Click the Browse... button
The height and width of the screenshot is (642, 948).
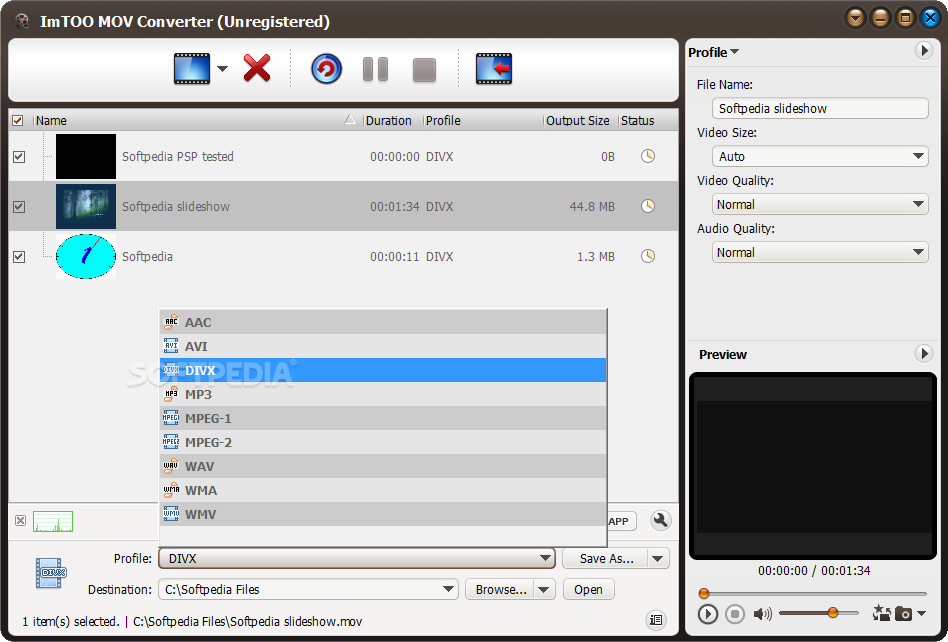tap(501, 589)
